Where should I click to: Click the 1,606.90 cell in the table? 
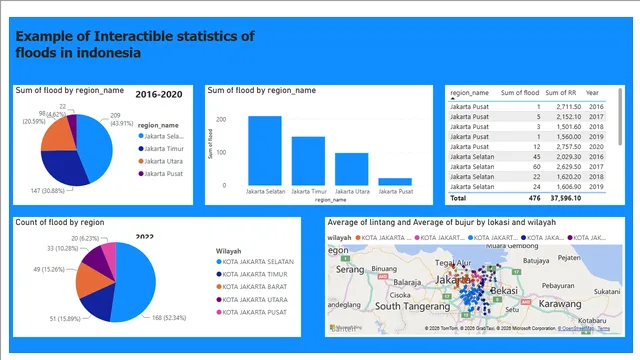(569, 187)
